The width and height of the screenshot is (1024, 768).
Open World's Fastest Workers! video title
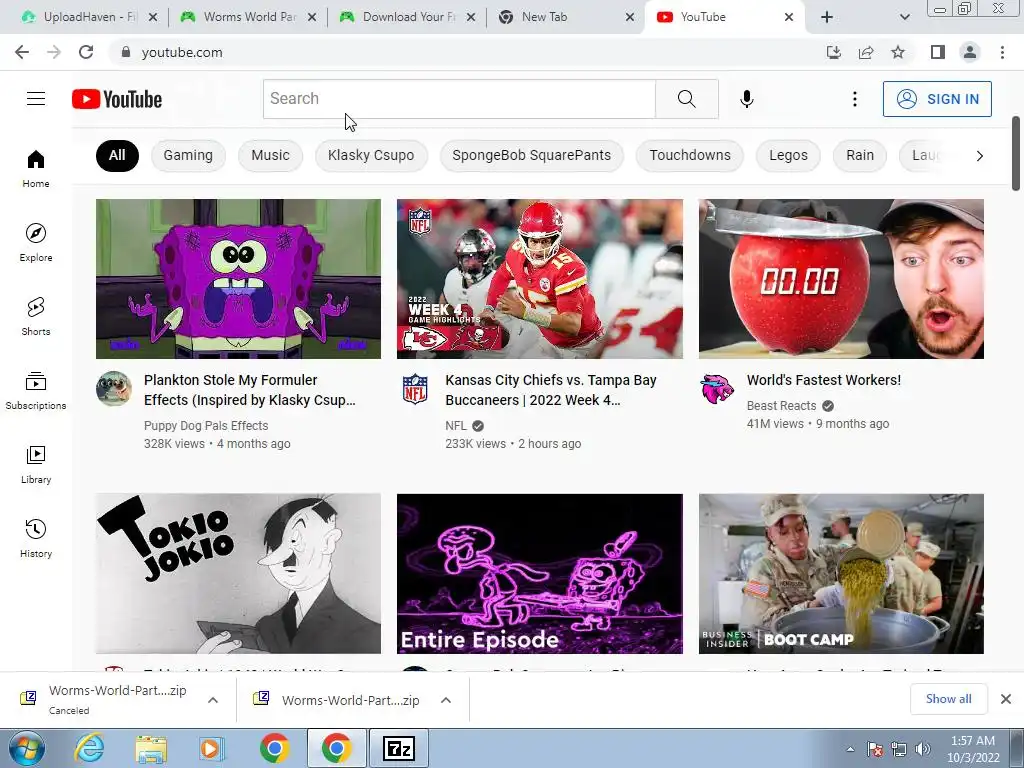coord(824,380)
